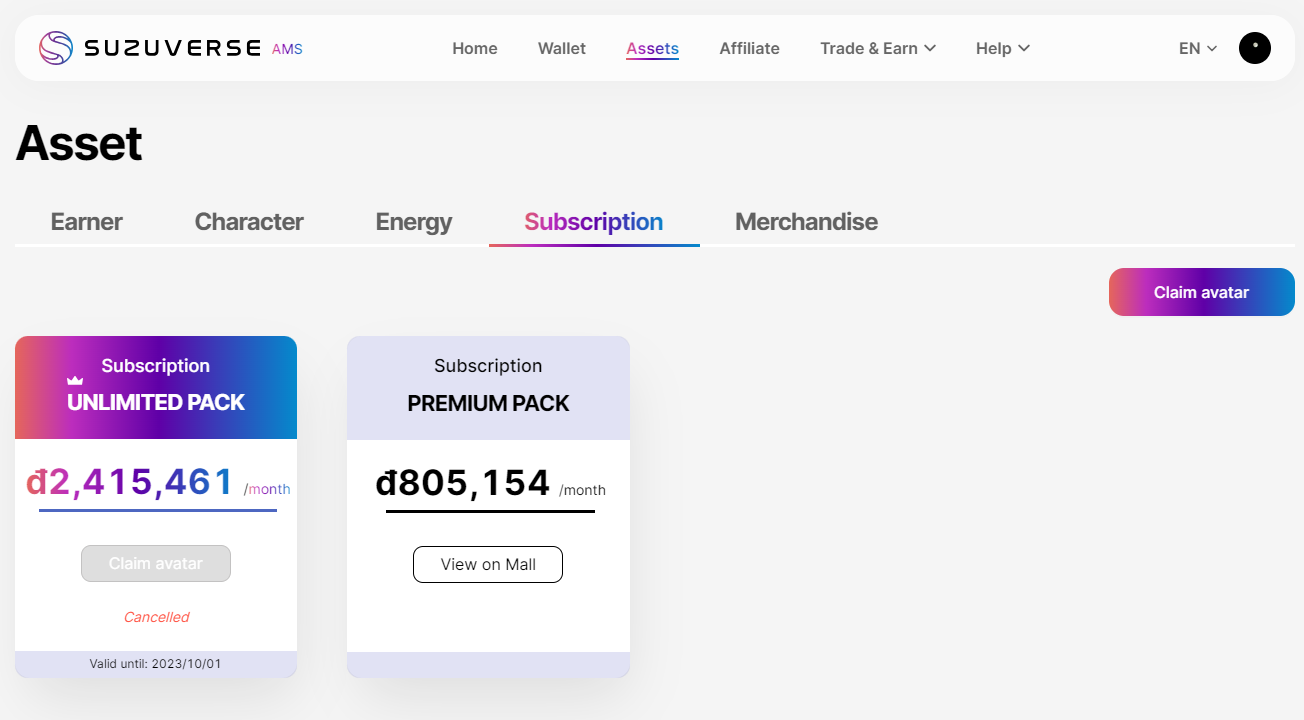Image resolution: width=1304 pixels, height=720 pixels.
Task: Open the Energy tab
Action: (414, 222)
